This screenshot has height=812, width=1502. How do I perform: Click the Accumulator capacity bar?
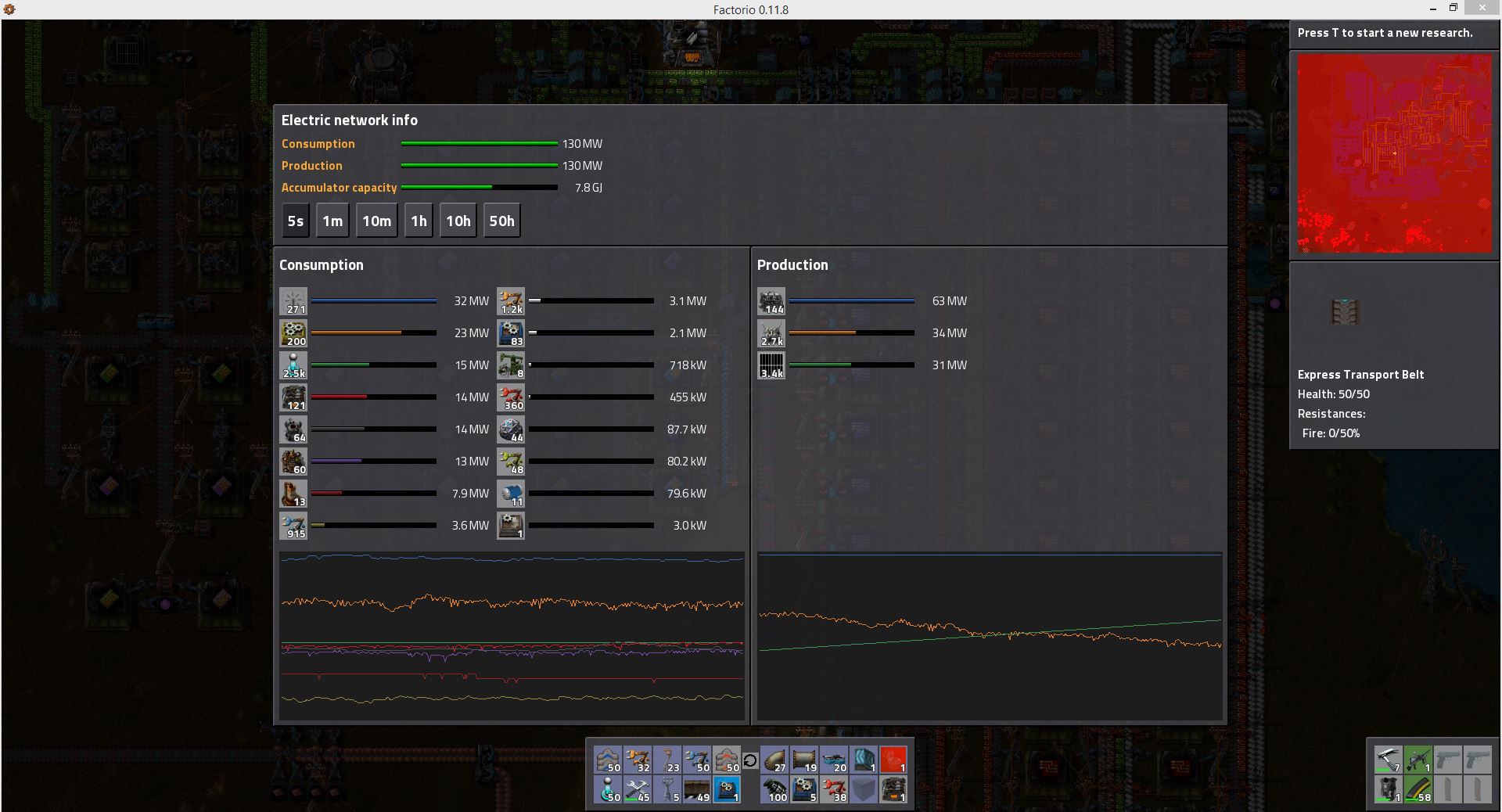(x=479, y=188)
